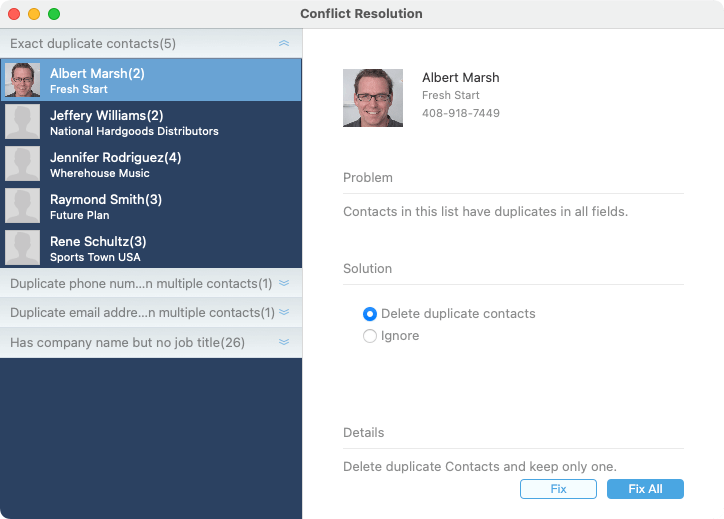The width and height of the screenshot is (724, 519).
Task: Expand Duplicate phone number section chevron
Action: (284, 283)
